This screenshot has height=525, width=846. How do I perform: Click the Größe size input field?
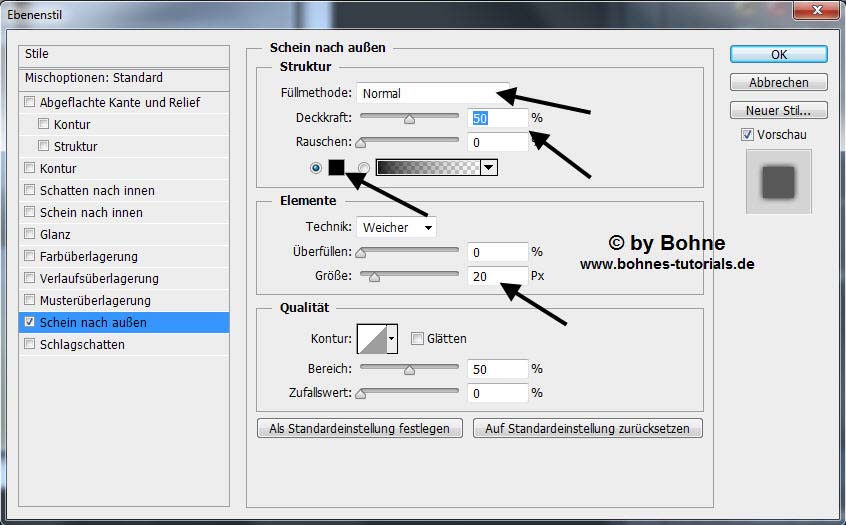point(496,276)
